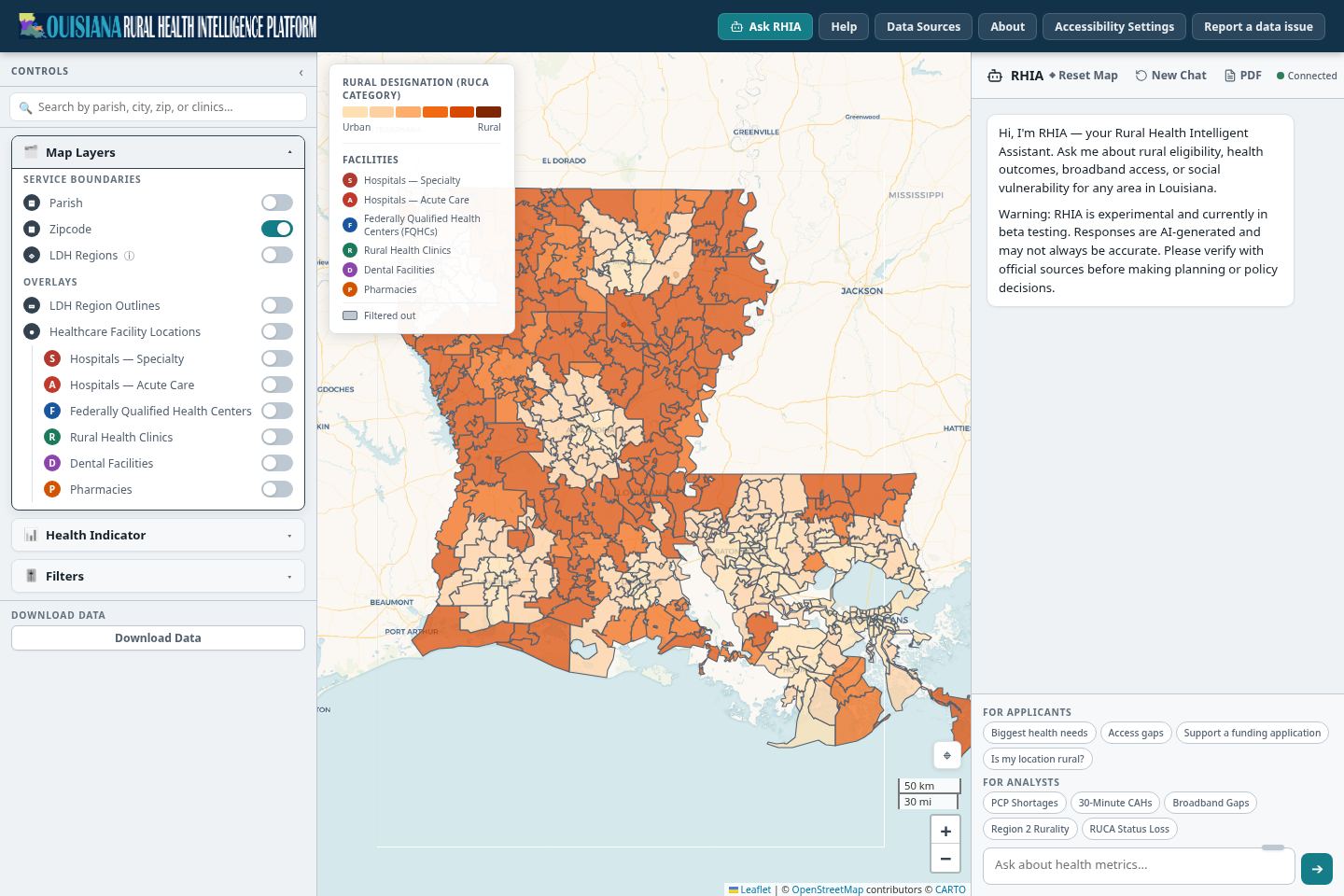
Task: Click the Hospitals — Specialty red S icon in layers
Action: click(x=52, y=358)
